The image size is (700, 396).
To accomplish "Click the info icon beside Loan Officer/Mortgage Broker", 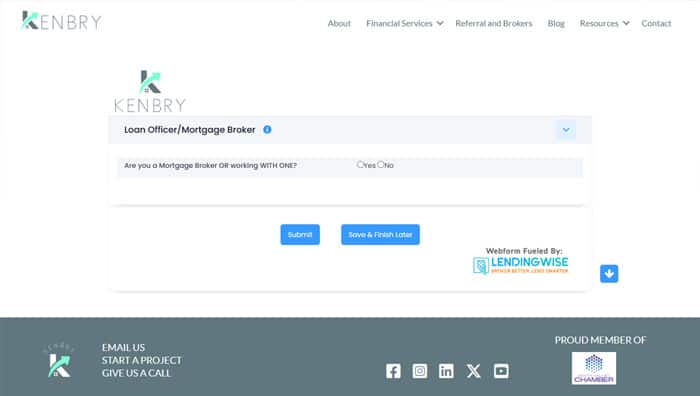I will point(267,130).
